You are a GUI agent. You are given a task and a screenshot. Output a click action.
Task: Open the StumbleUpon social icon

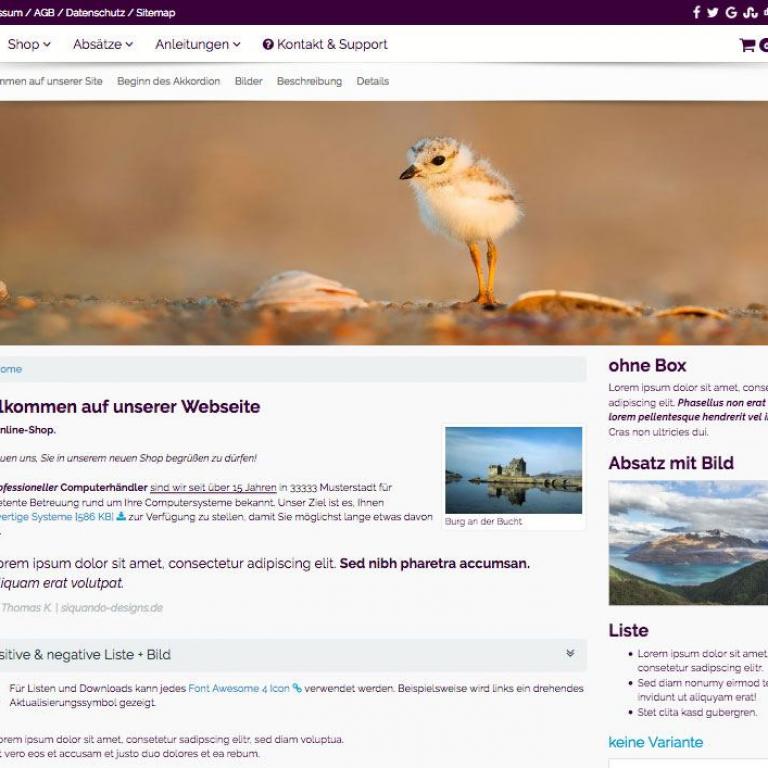(750, 13)
